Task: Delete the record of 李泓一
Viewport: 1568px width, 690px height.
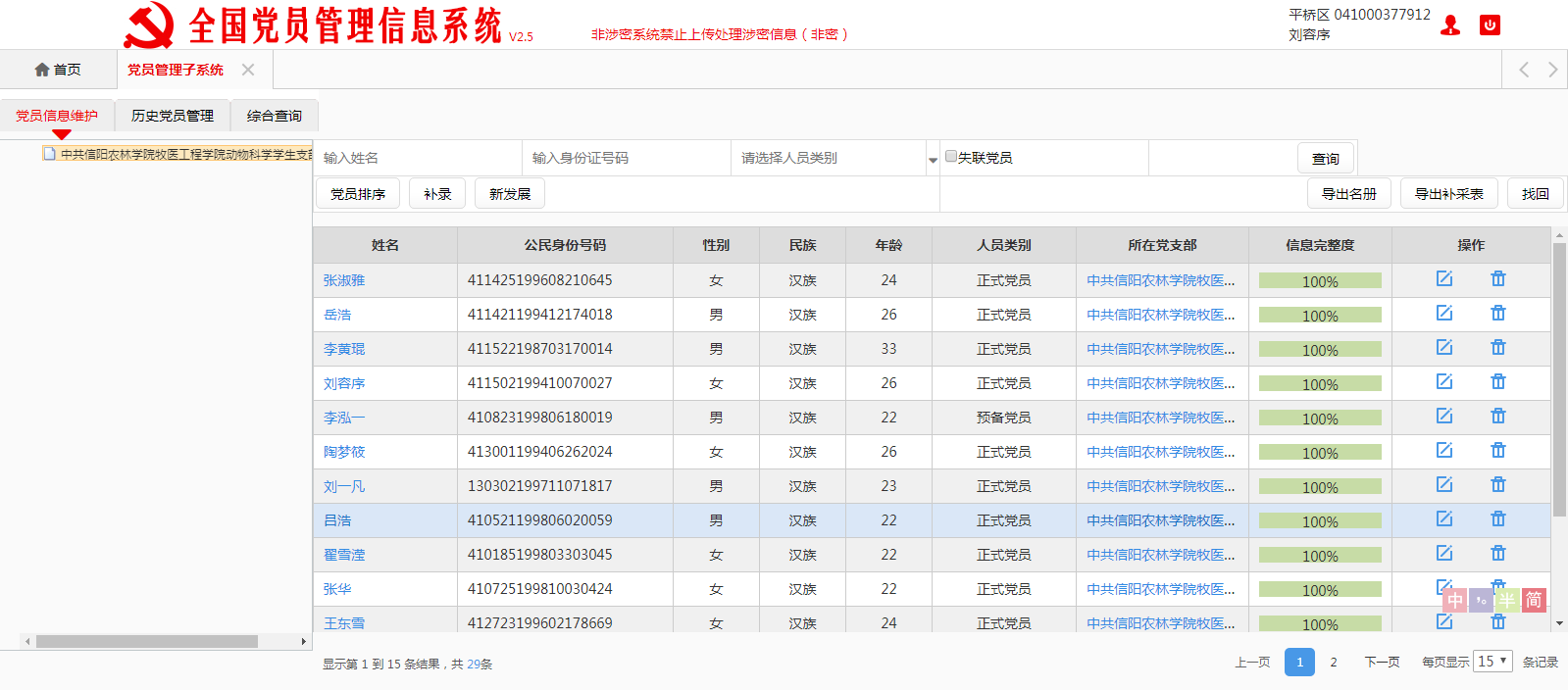Action: [1498, 416]
